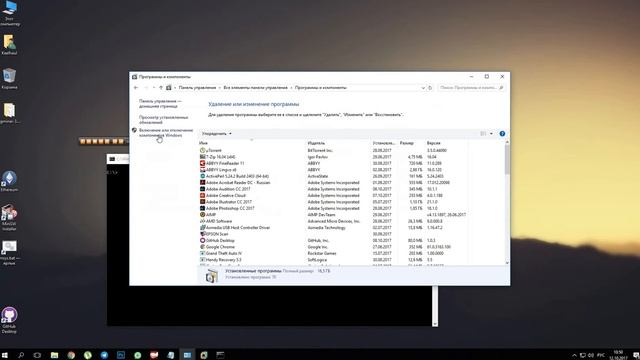Select the ABBYY FineReader 11 icon
This screenshot has height=360, width=640.
pyautogui.click(x=202, y=163)
